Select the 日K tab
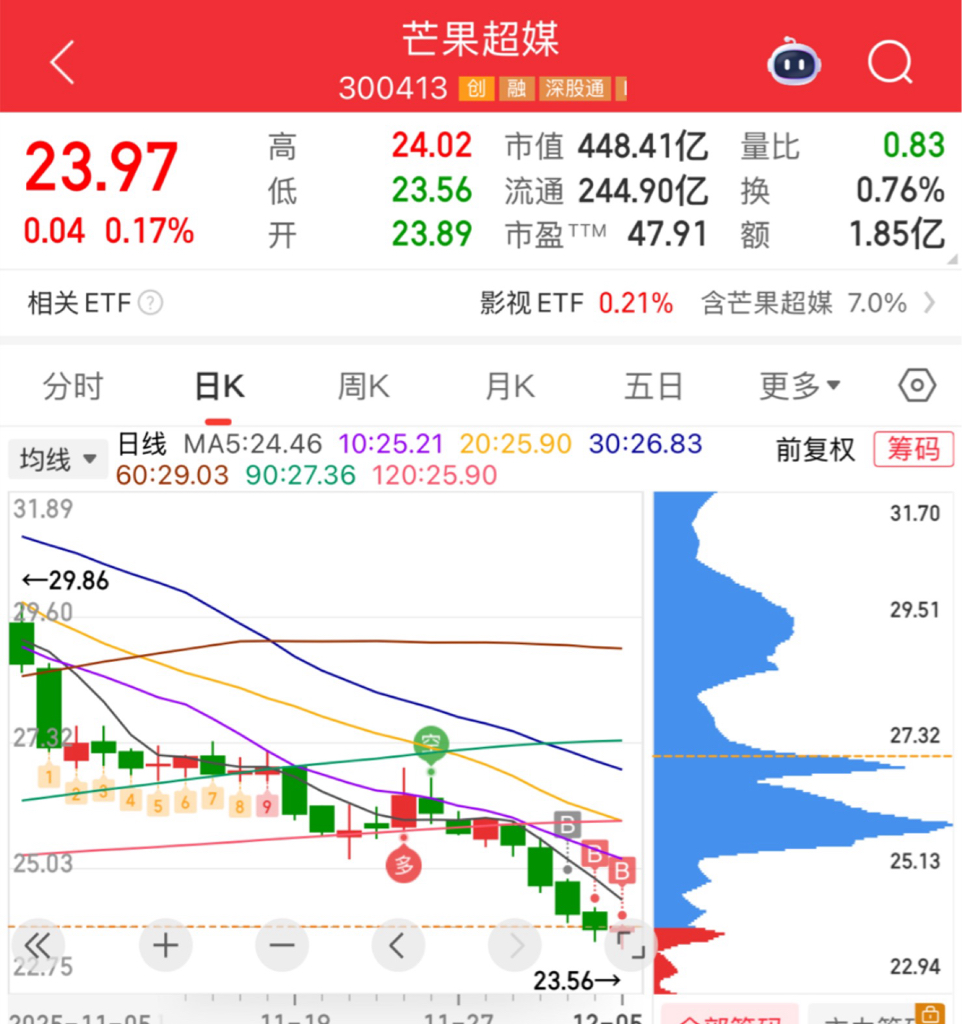962x1024 pixels. pos(219,386)
